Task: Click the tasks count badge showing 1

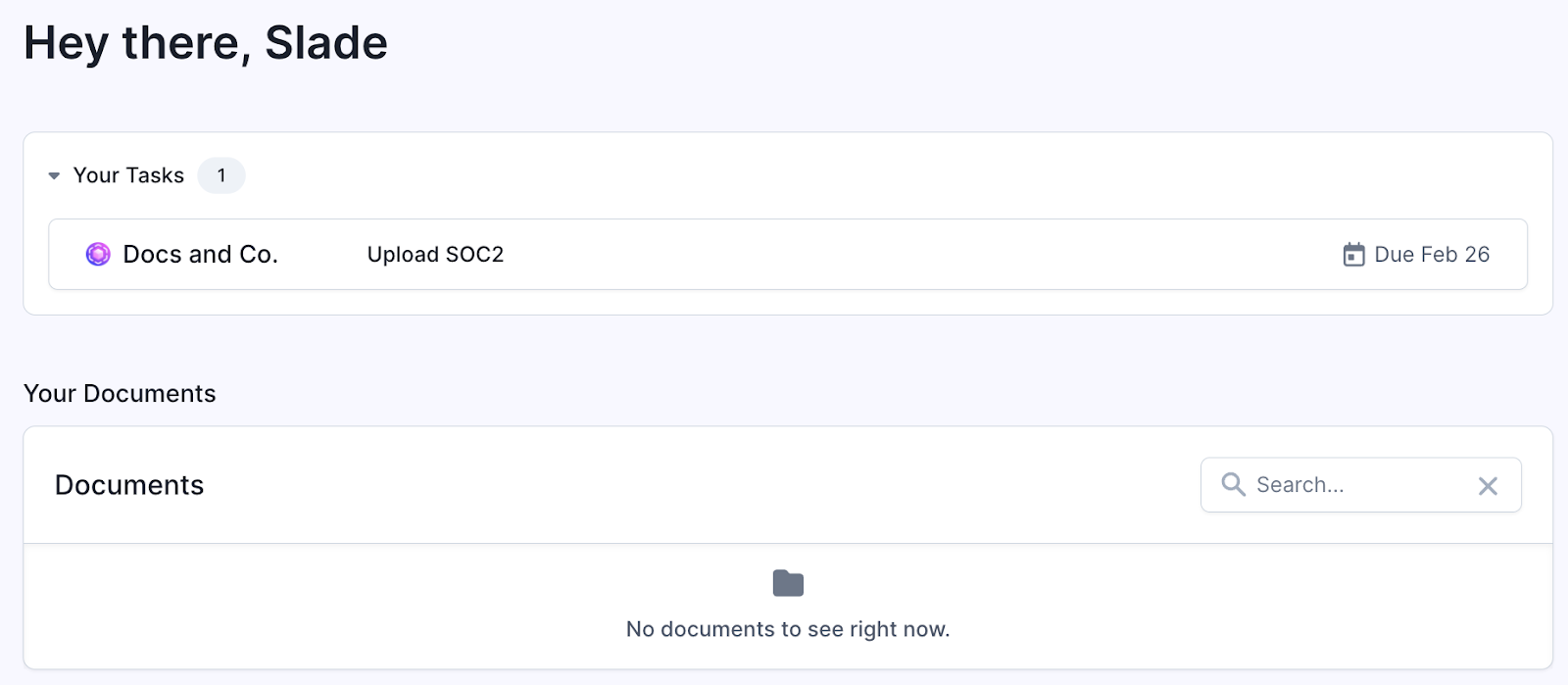Action: pos(221,175)
